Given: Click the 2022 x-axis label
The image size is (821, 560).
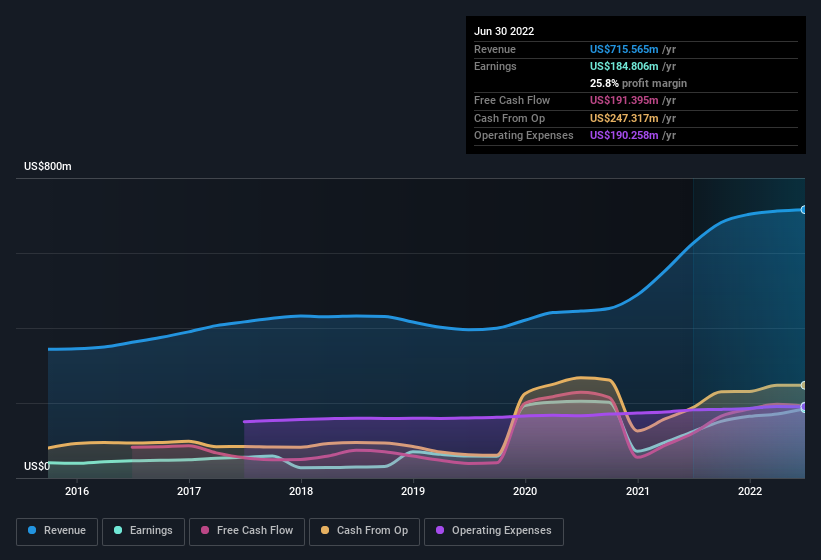Looking at the screenshot, I should tap(750, 491).
